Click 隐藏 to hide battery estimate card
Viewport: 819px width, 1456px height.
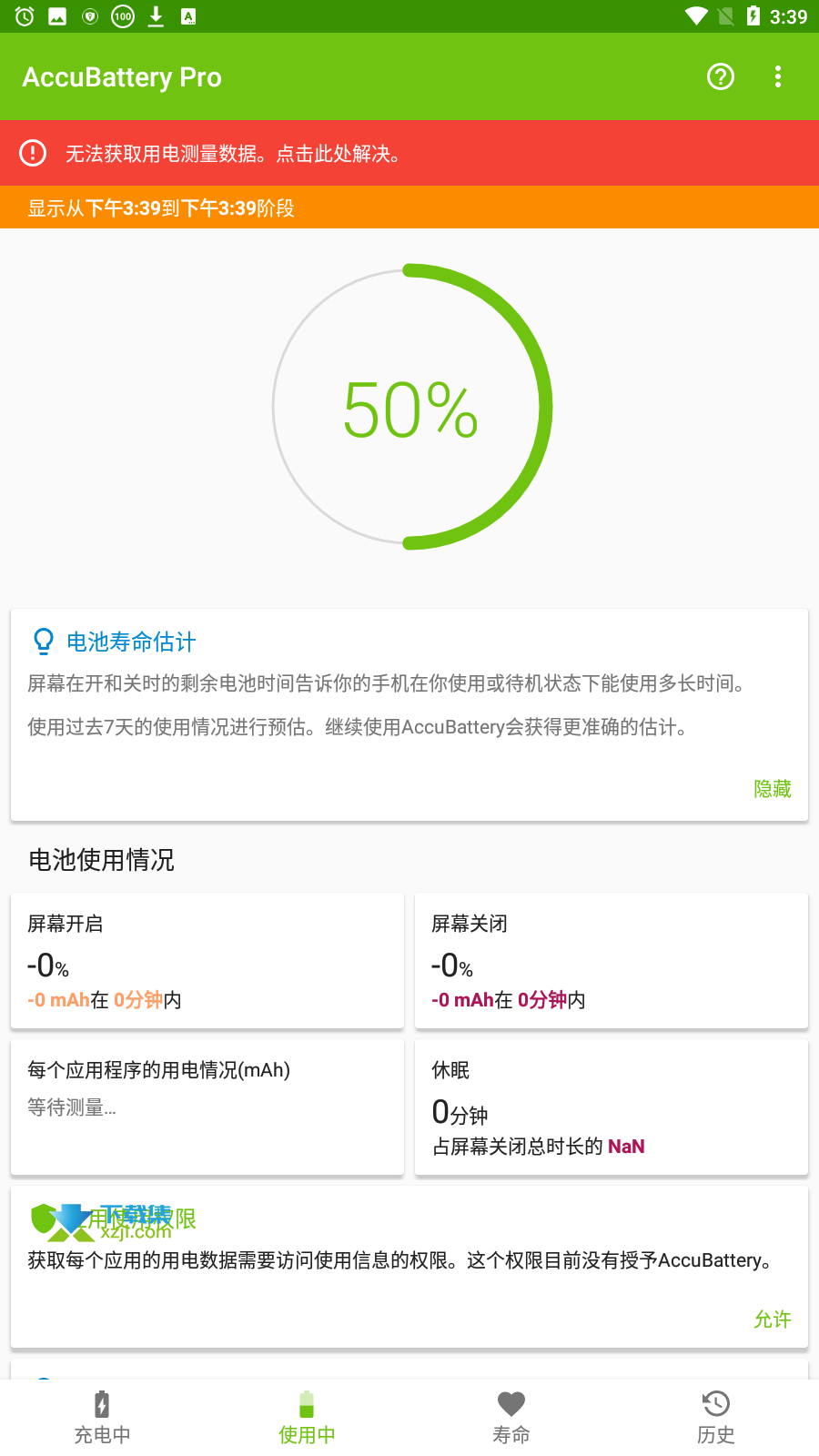click(773, 789)
